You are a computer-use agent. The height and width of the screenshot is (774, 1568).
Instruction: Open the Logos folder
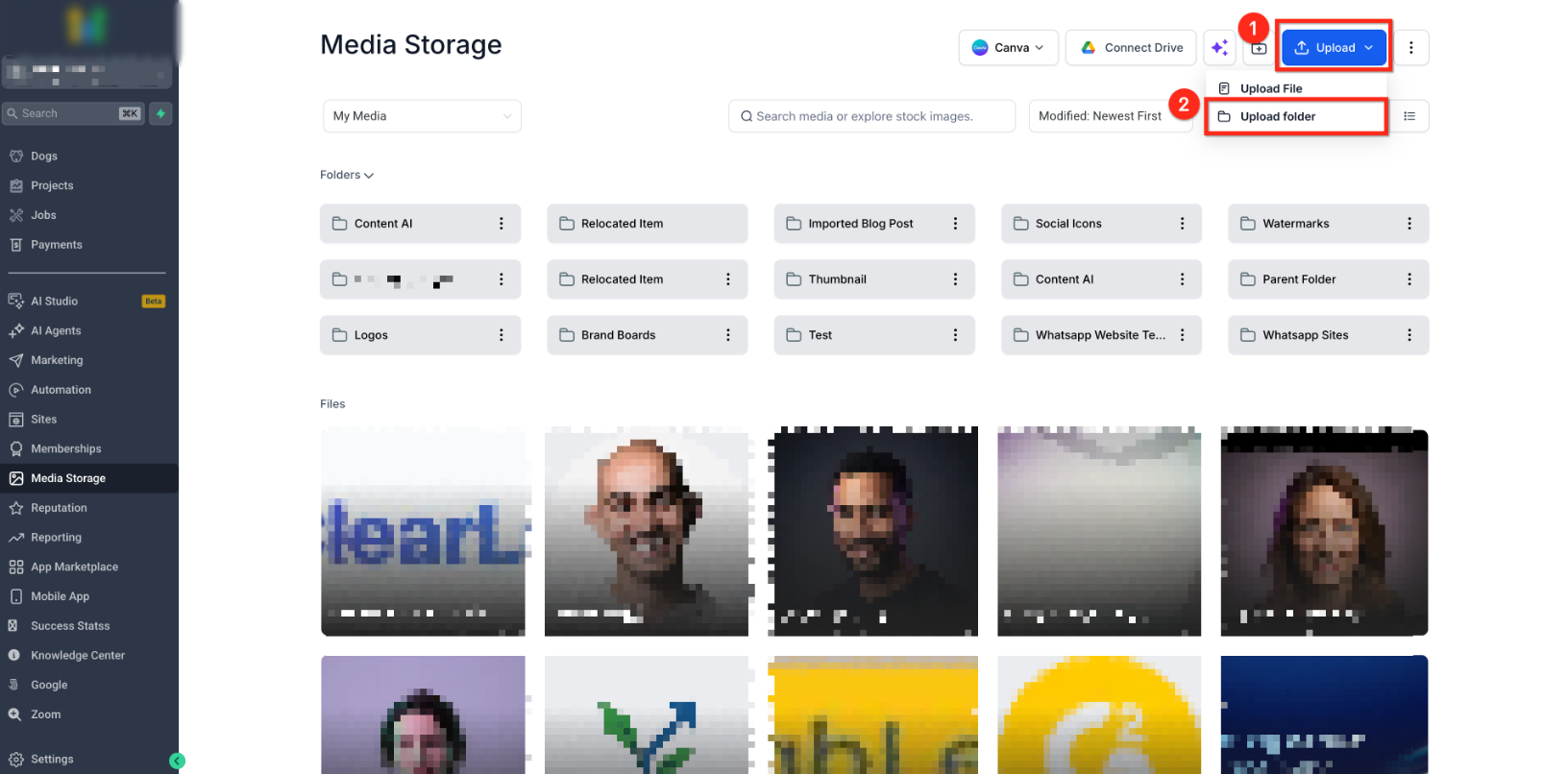[x=420, y=335]
